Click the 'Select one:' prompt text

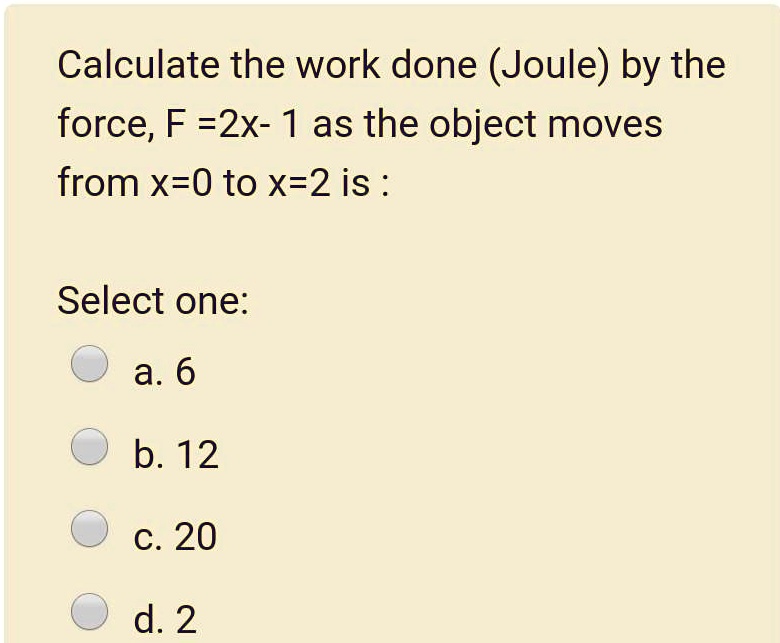(x=152, y=300)
